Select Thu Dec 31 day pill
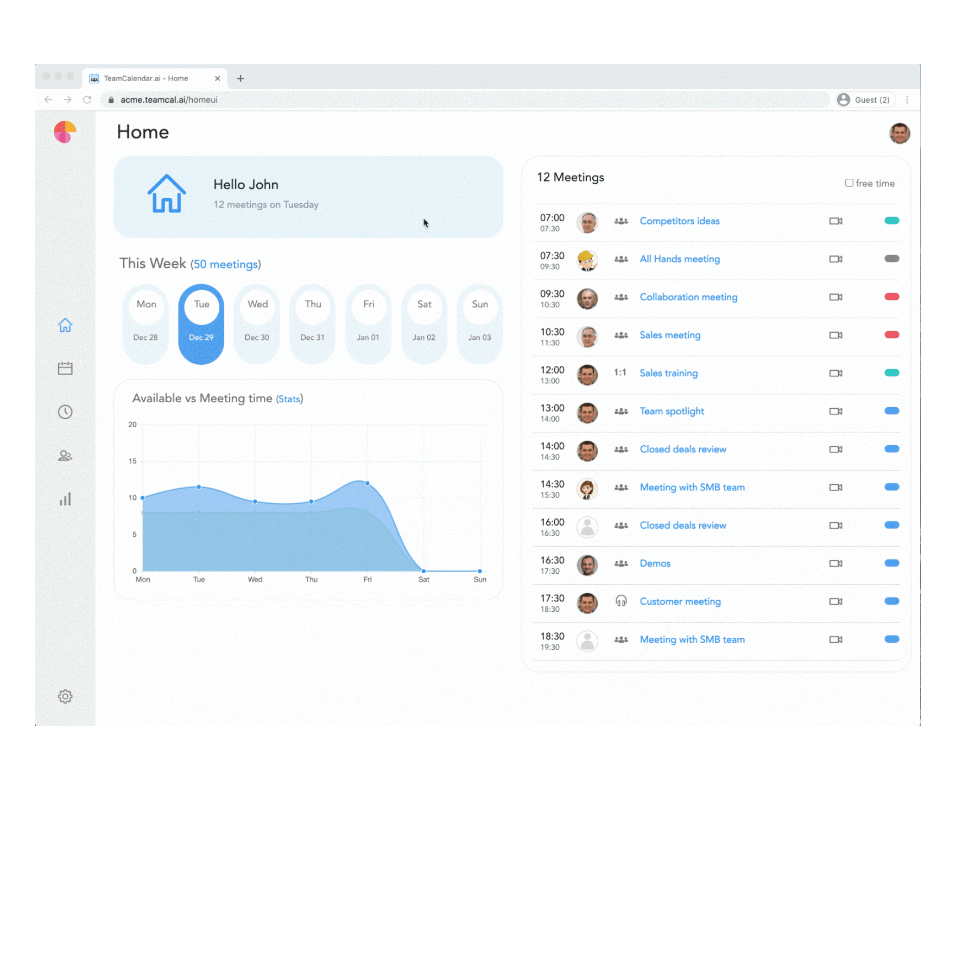This screenshot has width=955, height=955. [312, 324]
